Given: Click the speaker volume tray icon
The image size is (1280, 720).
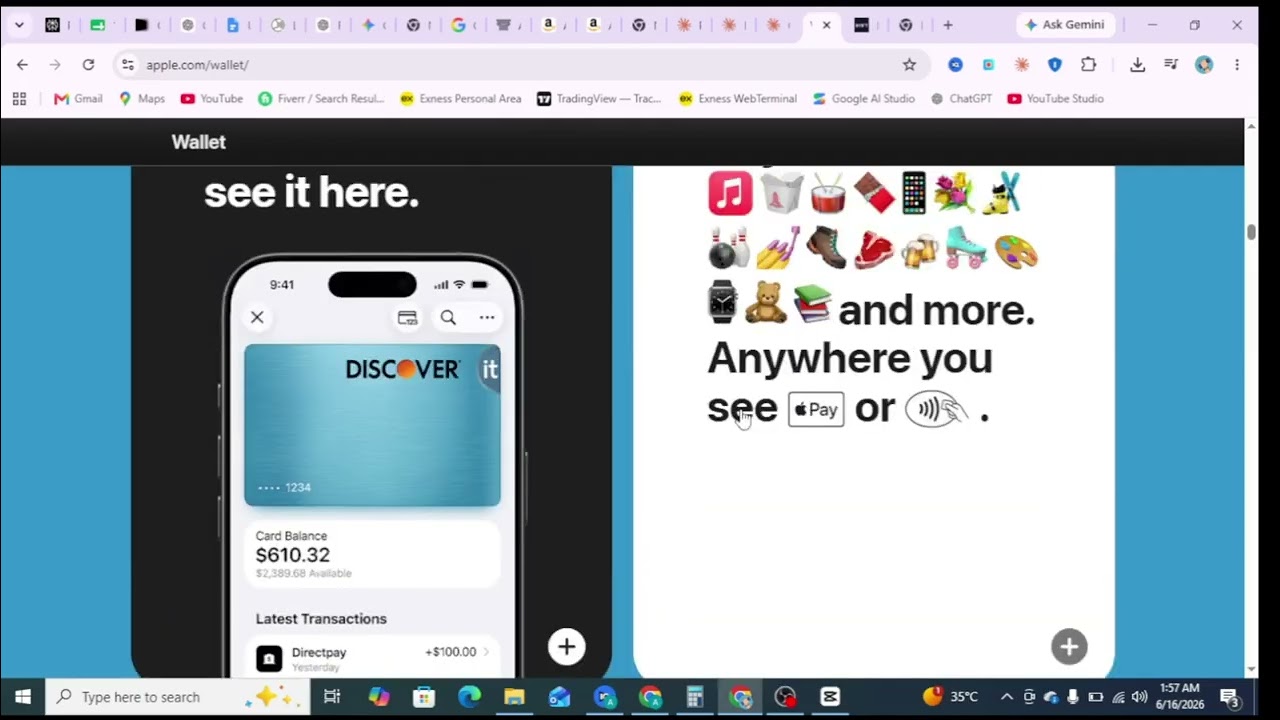Looking at the screenshot, I should [x=1139, y=697].
